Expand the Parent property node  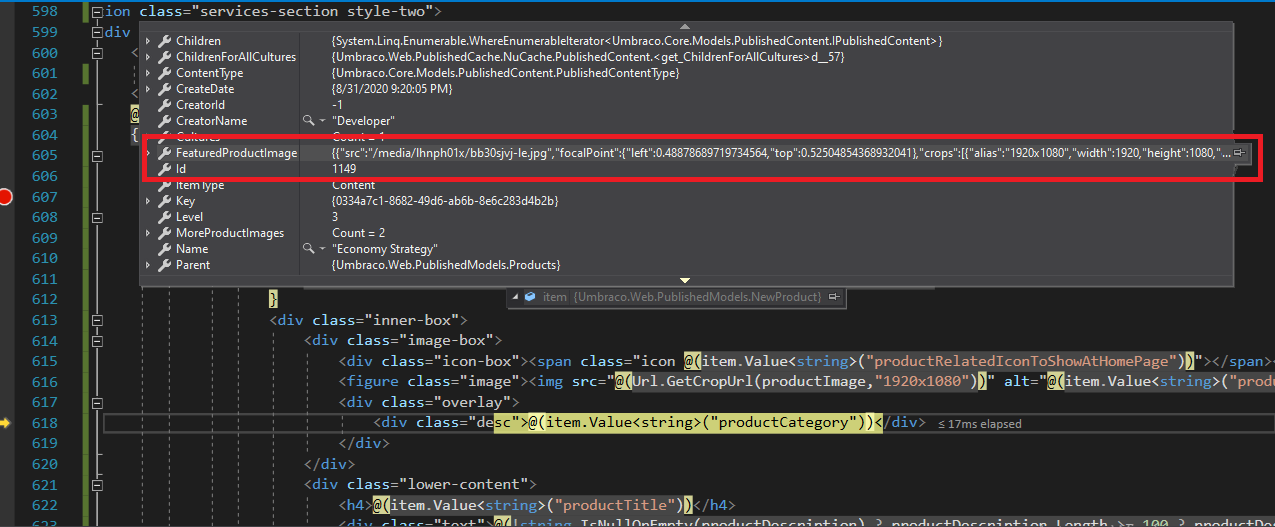[x=148, y=265]
